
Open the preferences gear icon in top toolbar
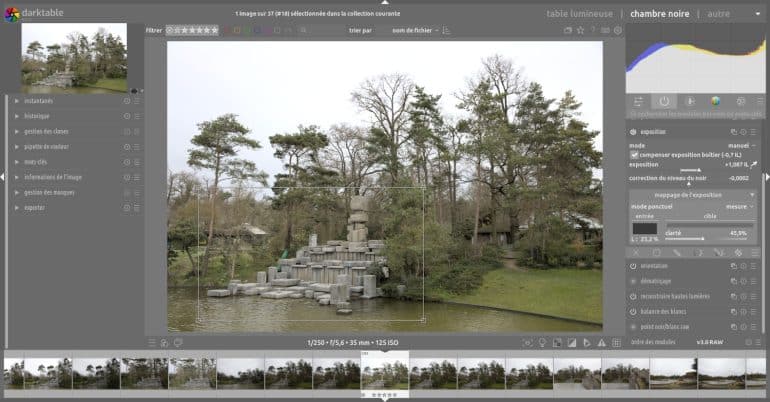(x=617, y=31)
